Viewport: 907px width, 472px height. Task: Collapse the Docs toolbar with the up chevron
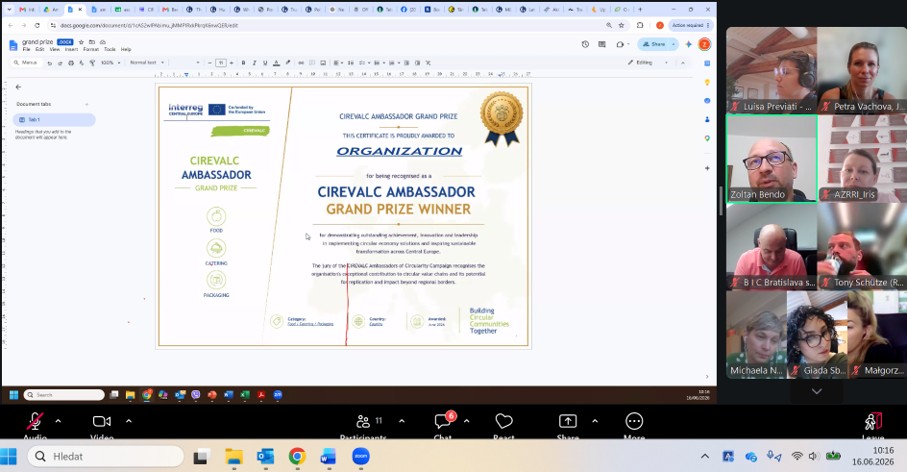(x=683, y=62)
